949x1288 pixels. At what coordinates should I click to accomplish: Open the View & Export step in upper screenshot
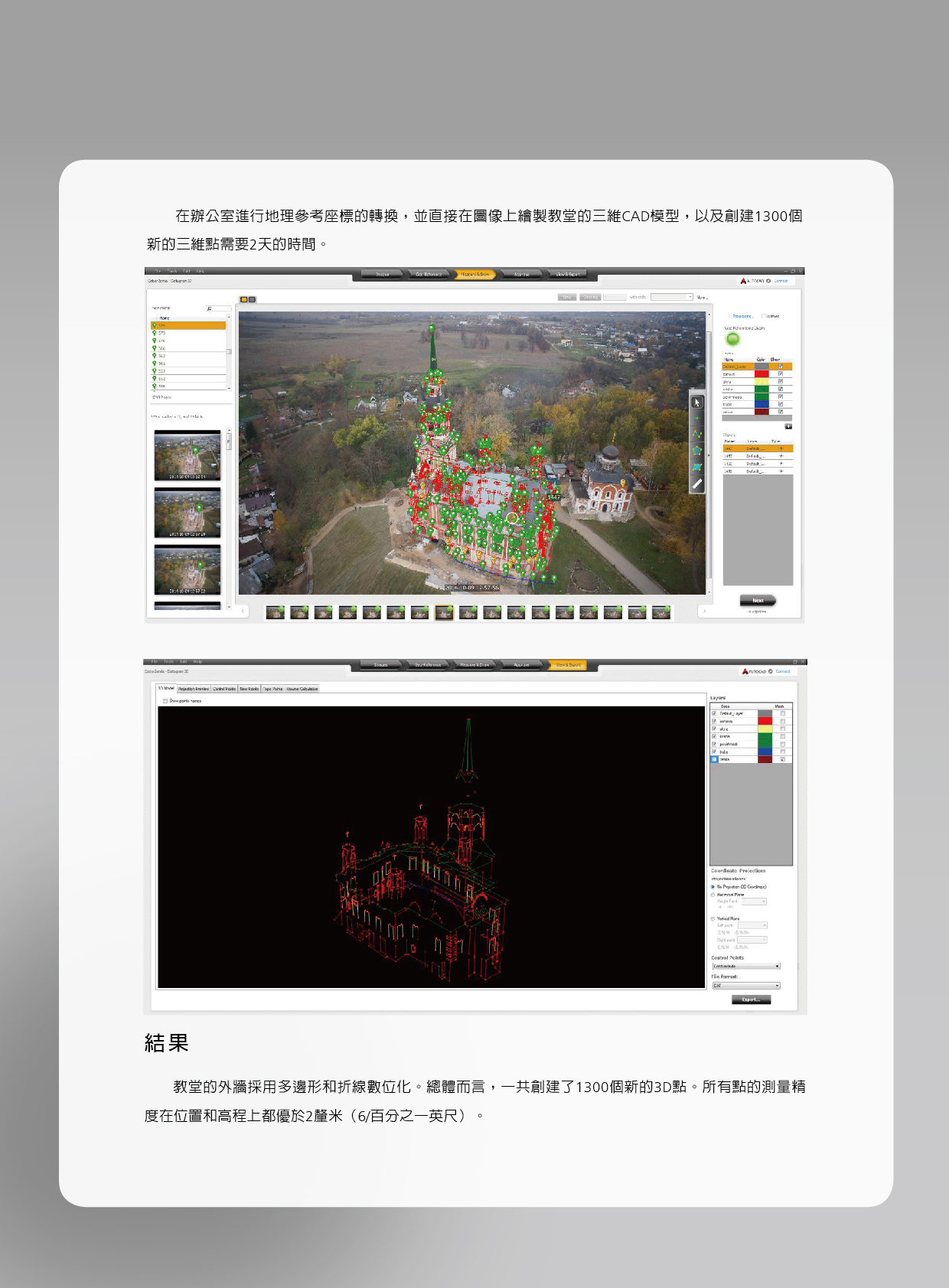[x=568, y=274]
